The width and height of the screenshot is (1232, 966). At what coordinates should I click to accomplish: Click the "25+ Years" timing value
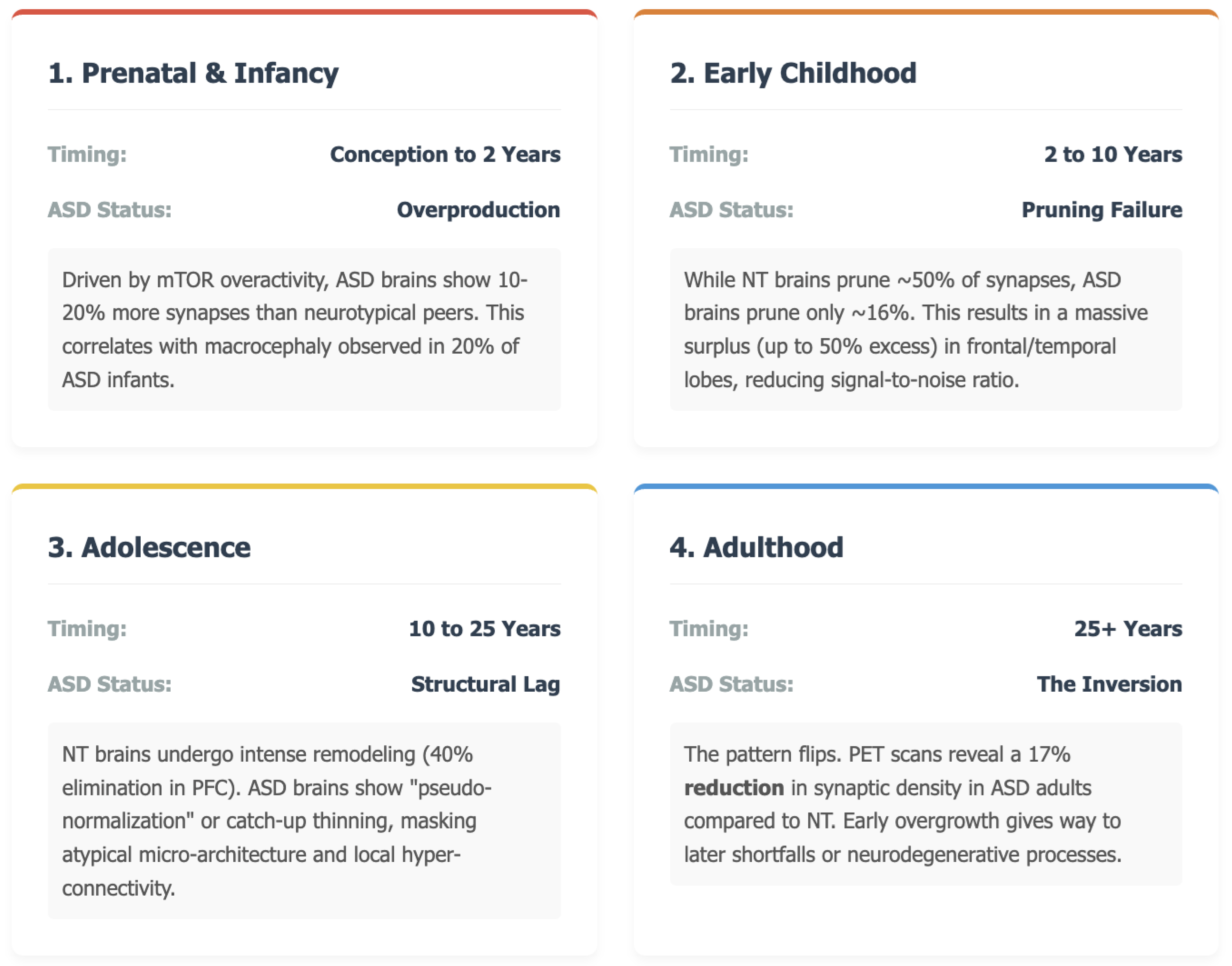click(1127, 628)
